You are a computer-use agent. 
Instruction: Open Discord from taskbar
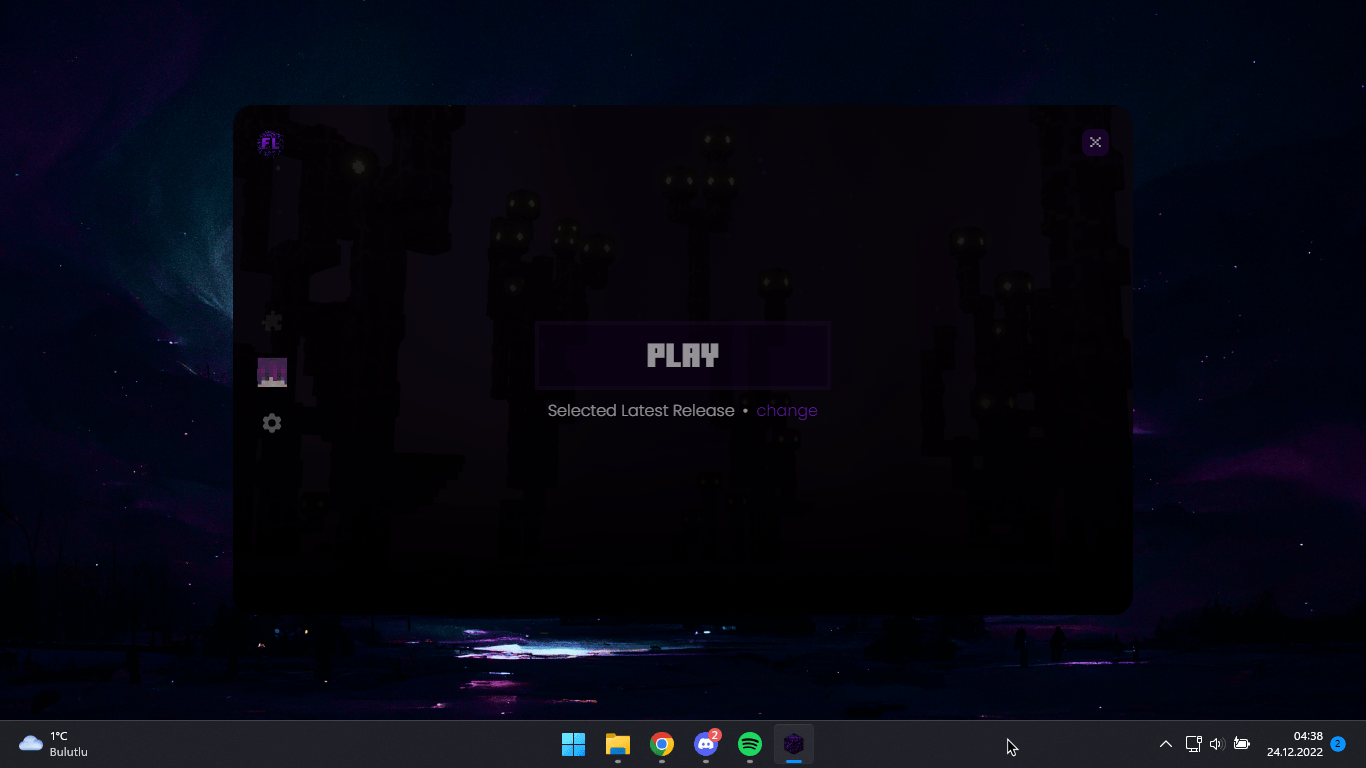coord(706,744)
